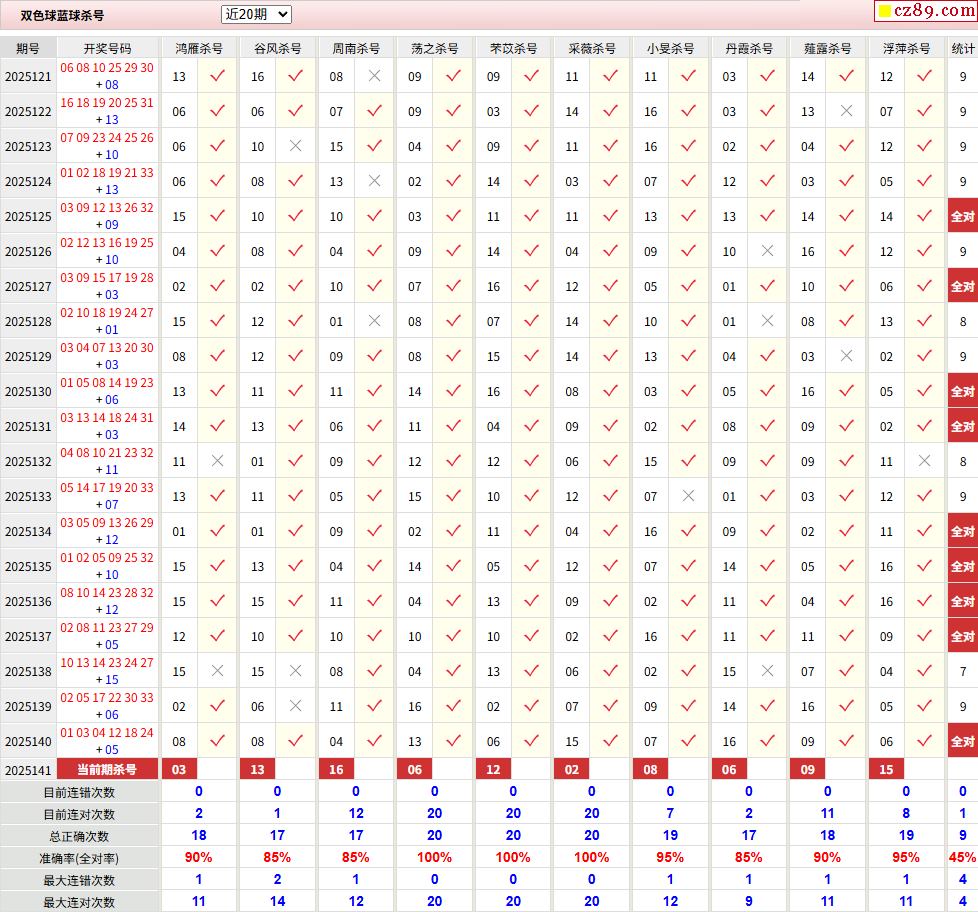The width and height of the screenshot is (978, 912).
Task: Click the 准确率(全对率) row label
Action: pyautogui.click(x=79, y=858)
